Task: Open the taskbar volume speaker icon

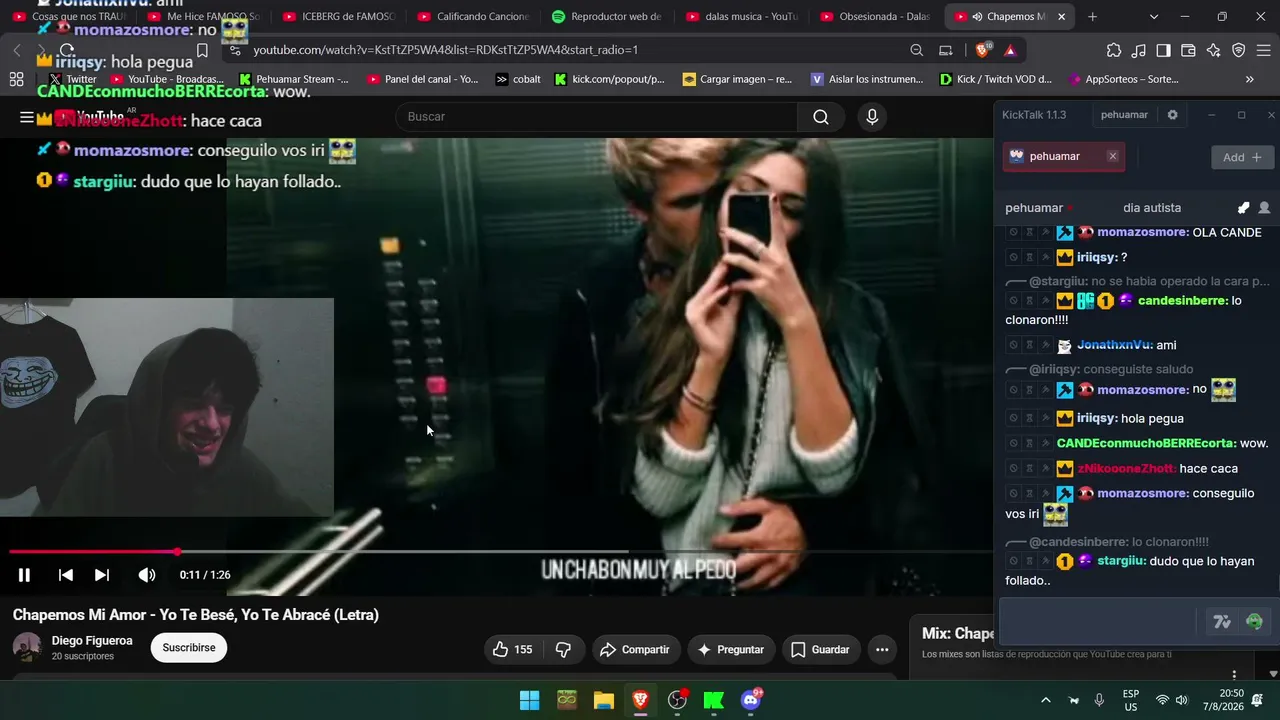Action: 1182,700
